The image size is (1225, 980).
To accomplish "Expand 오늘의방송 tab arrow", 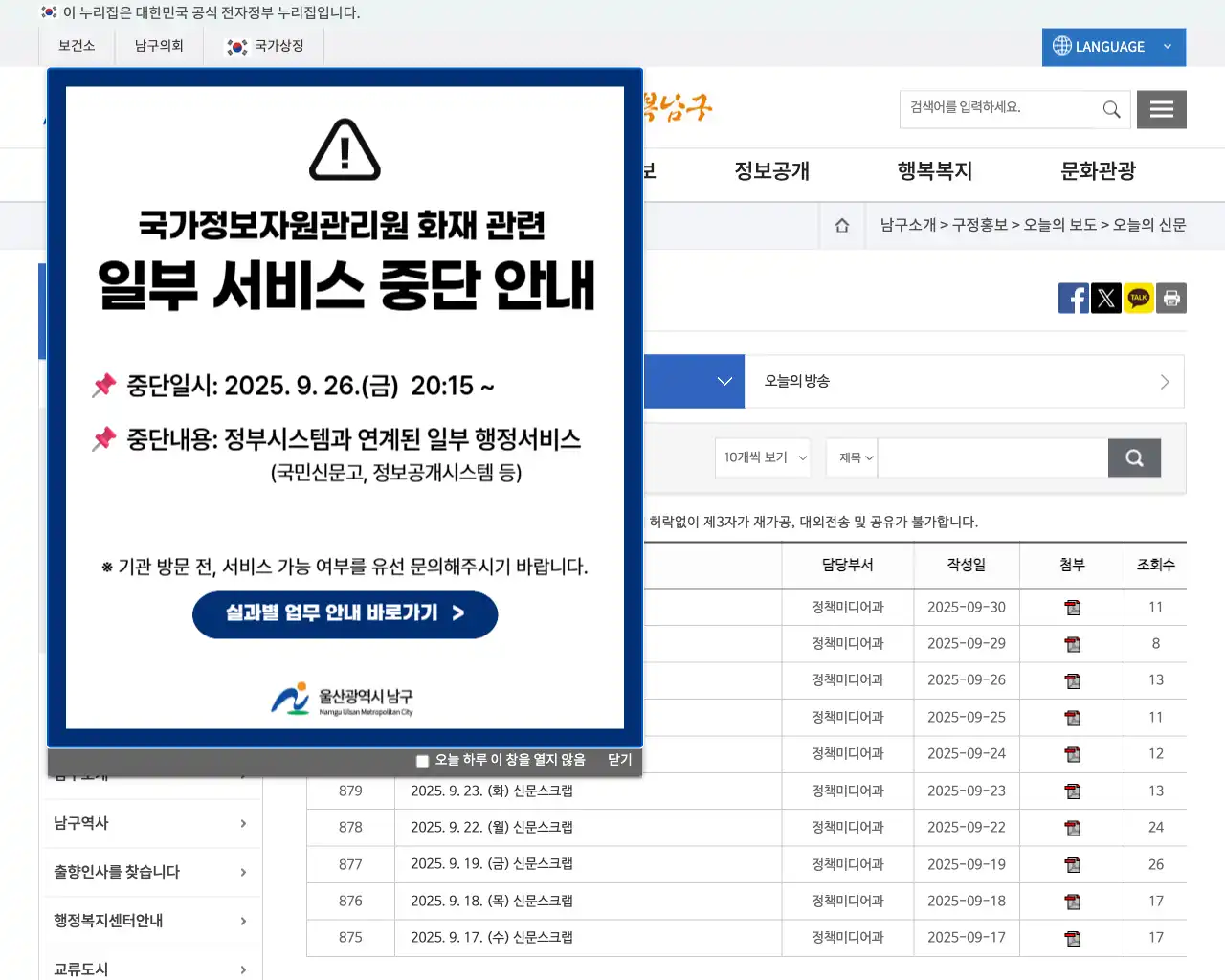I will [x=1165, y=382].
